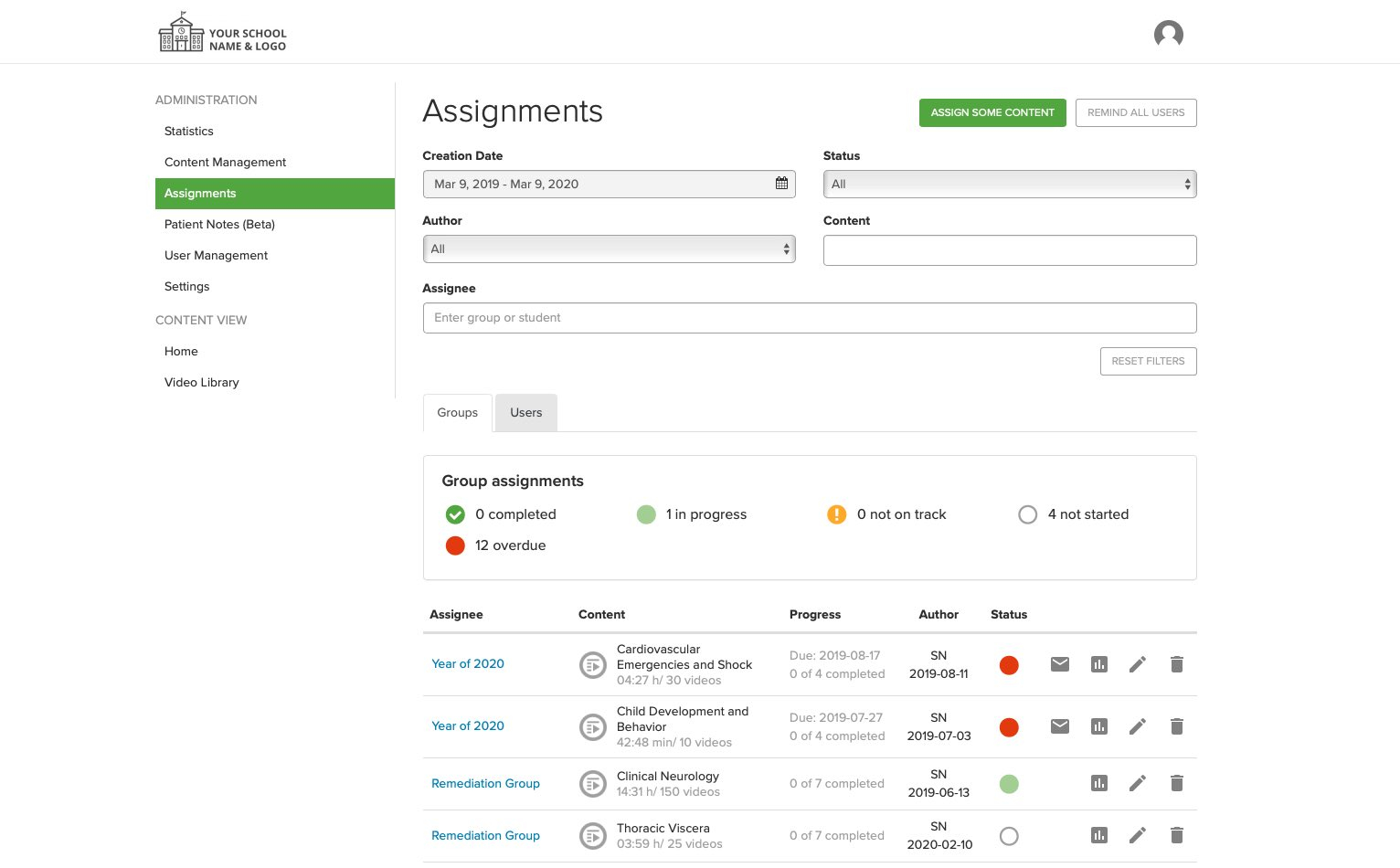Image resolution: width=1400 pixels, height=868 pixels.
Task: Click the Status column header
Action: click(x=1009, y=615)
